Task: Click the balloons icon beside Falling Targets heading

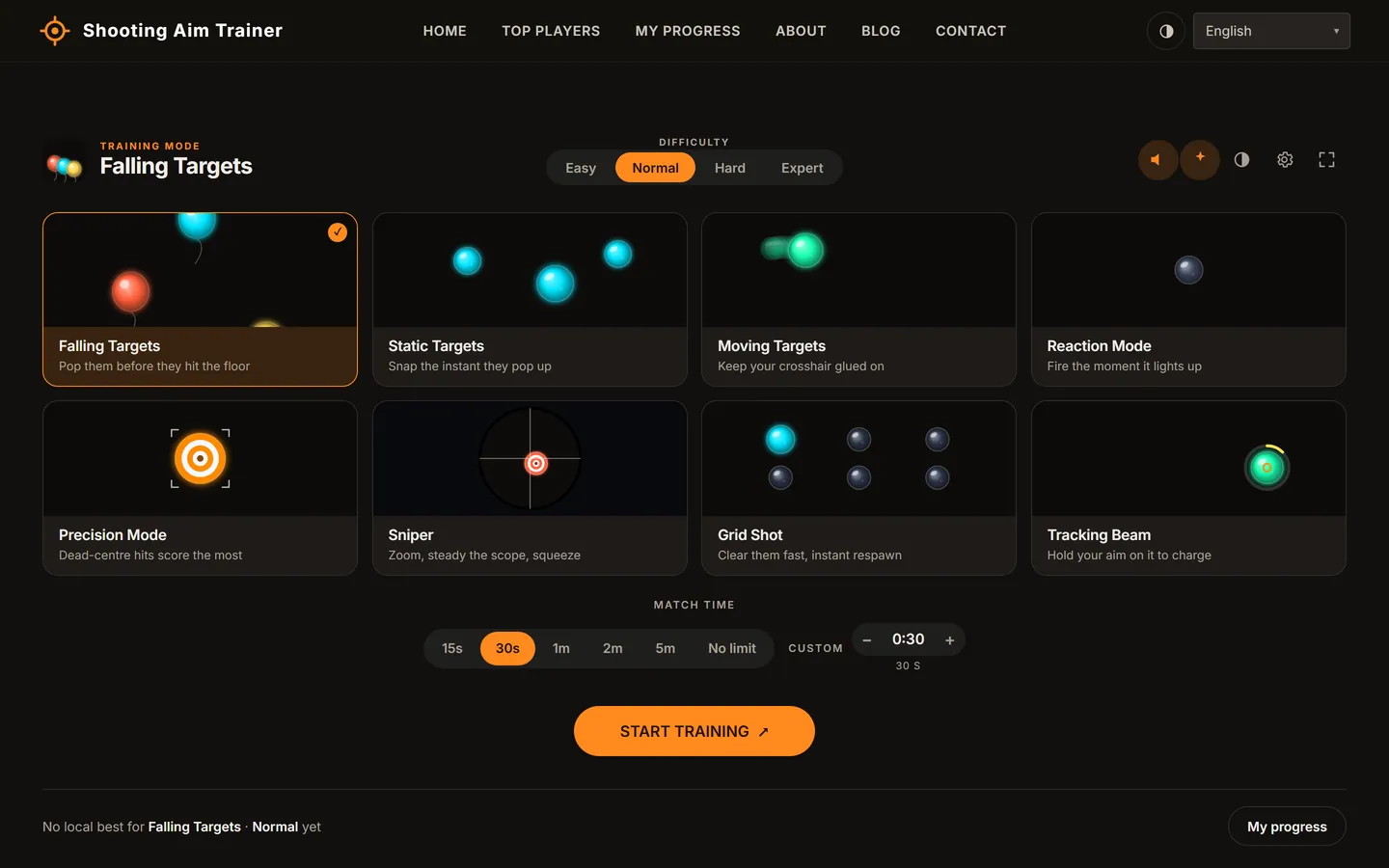Action: click(x=65, y=167)
